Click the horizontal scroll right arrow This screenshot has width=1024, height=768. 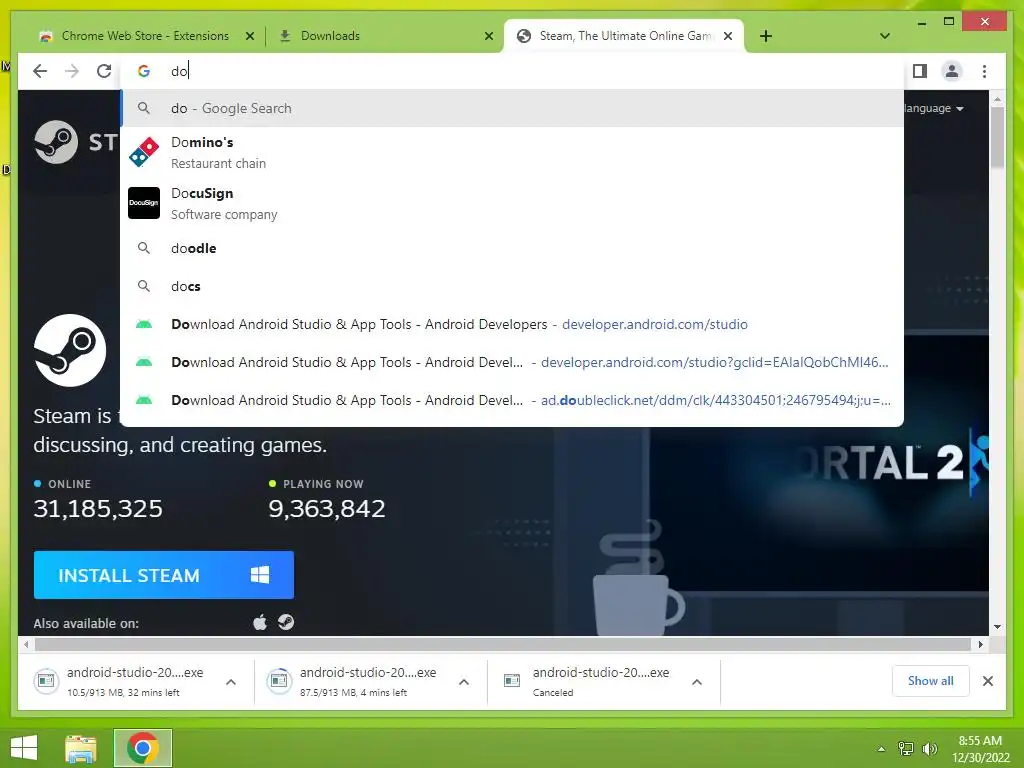[x=980, y=645]
